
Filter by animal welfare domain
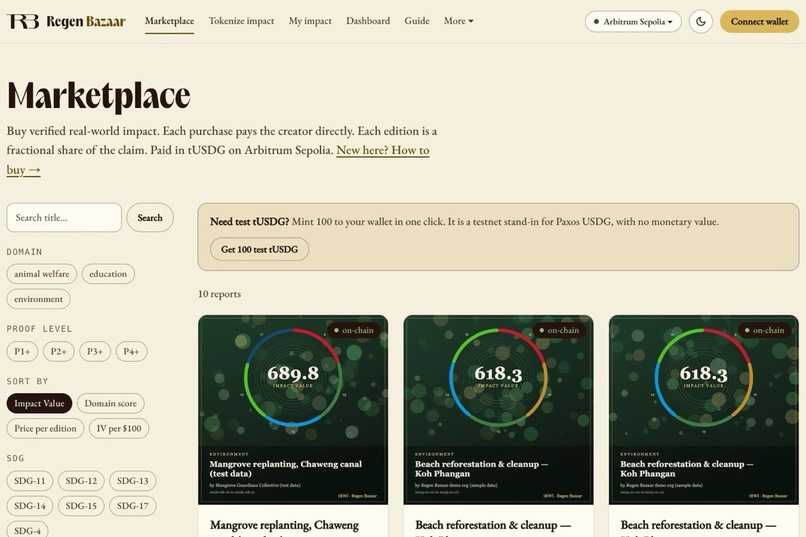(x=42, y=274)
